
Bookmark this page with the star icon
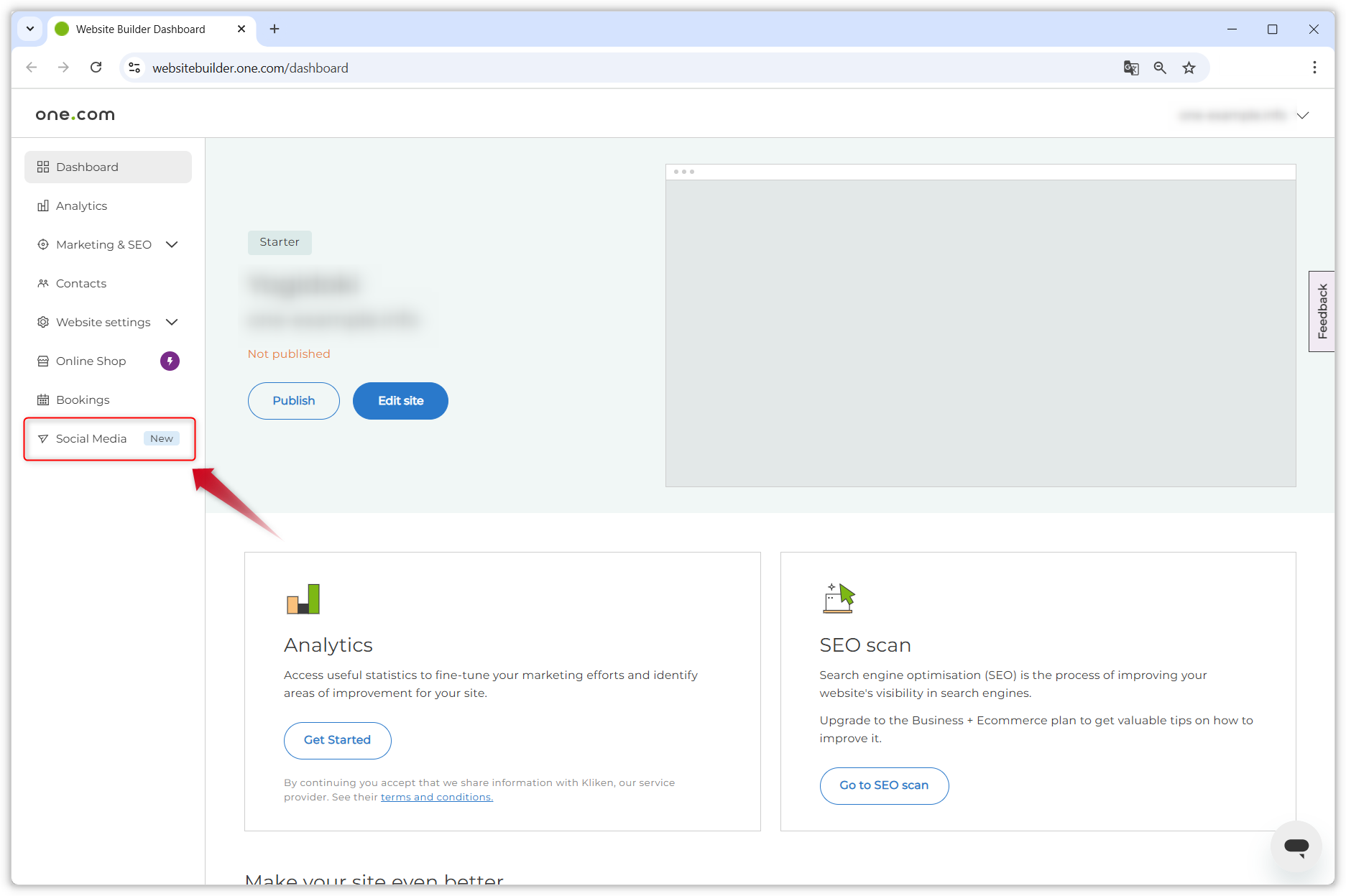click(x=1189, y=68)
